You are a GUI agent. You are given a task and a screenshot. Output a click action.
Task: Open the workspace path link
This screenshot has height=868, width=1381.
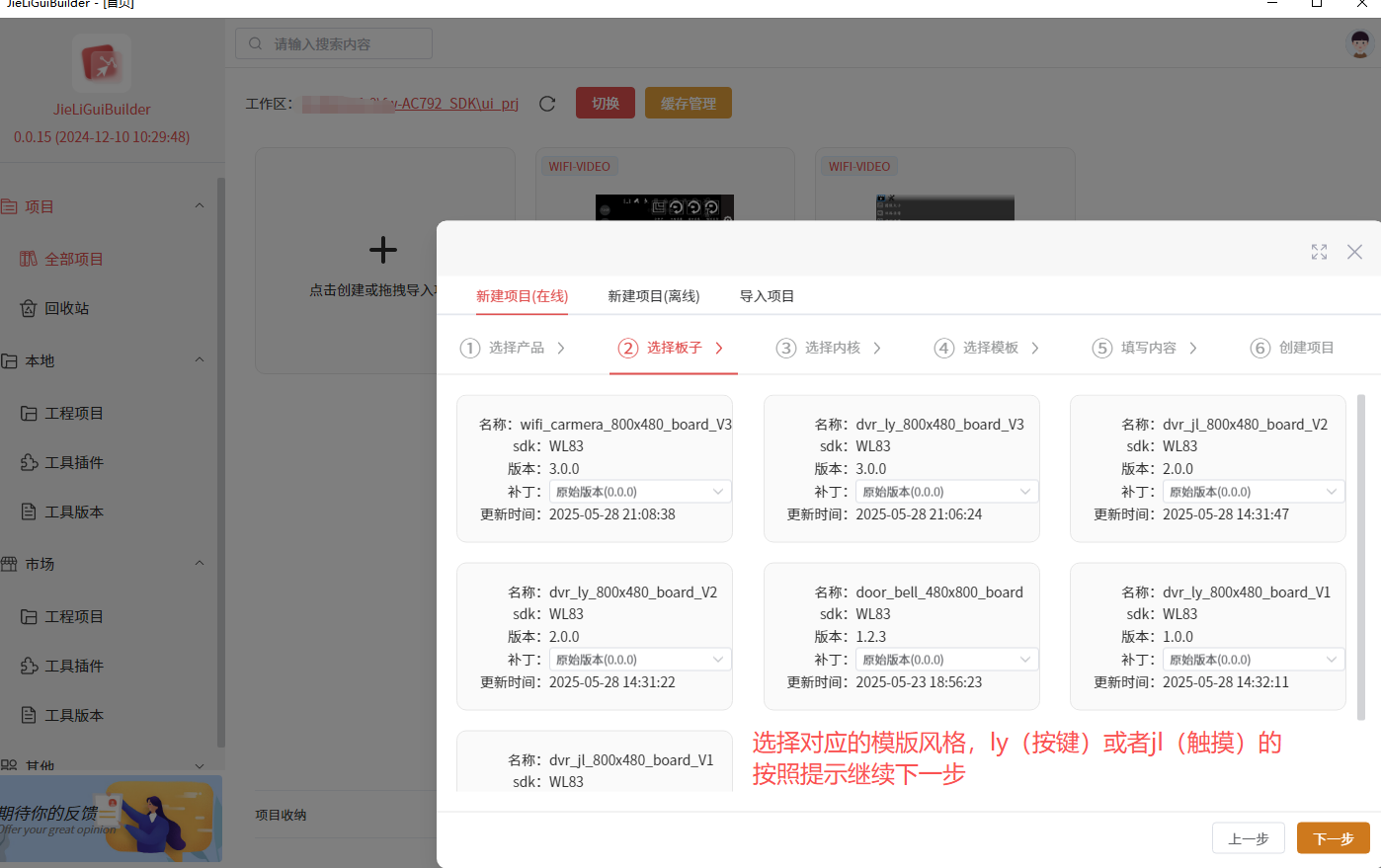[410, 104]
